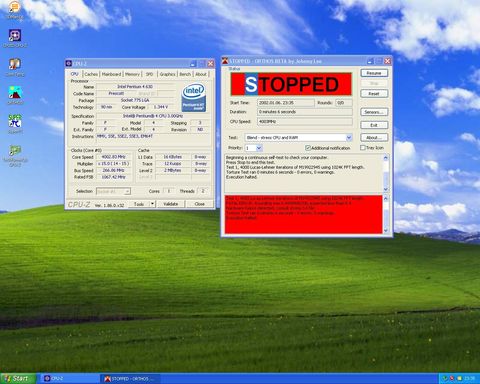Click the CPU-Z title bar icon
This screenshot has height=384, width=480.
point(69,63)
